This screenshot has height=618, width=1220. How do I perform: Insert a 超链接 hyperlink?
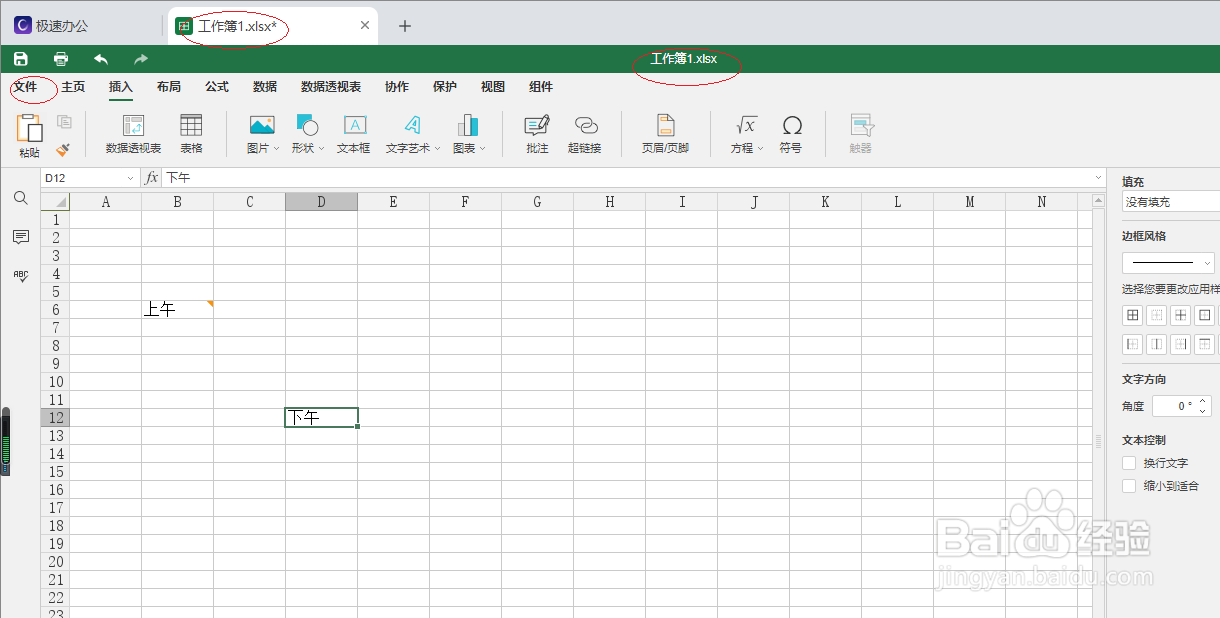[586, 132]
